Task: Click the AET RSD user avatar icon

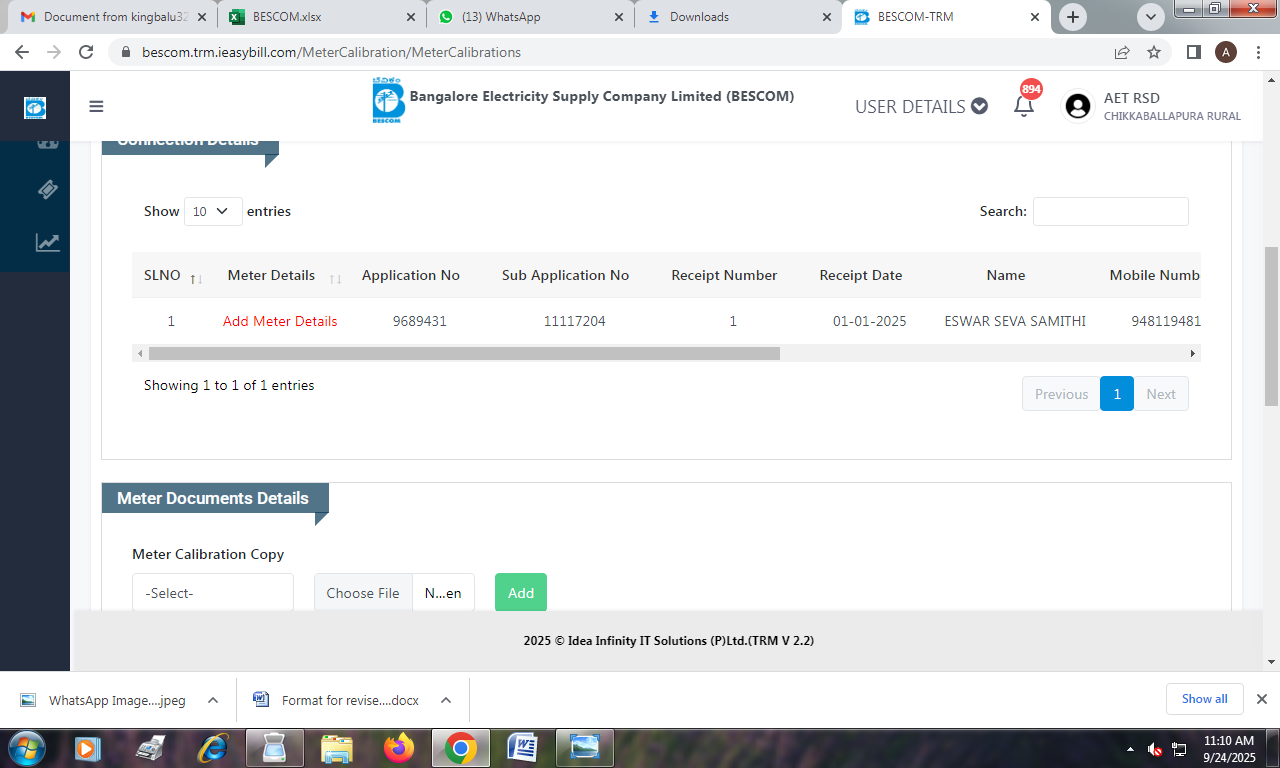Action: pos(1077,106)
